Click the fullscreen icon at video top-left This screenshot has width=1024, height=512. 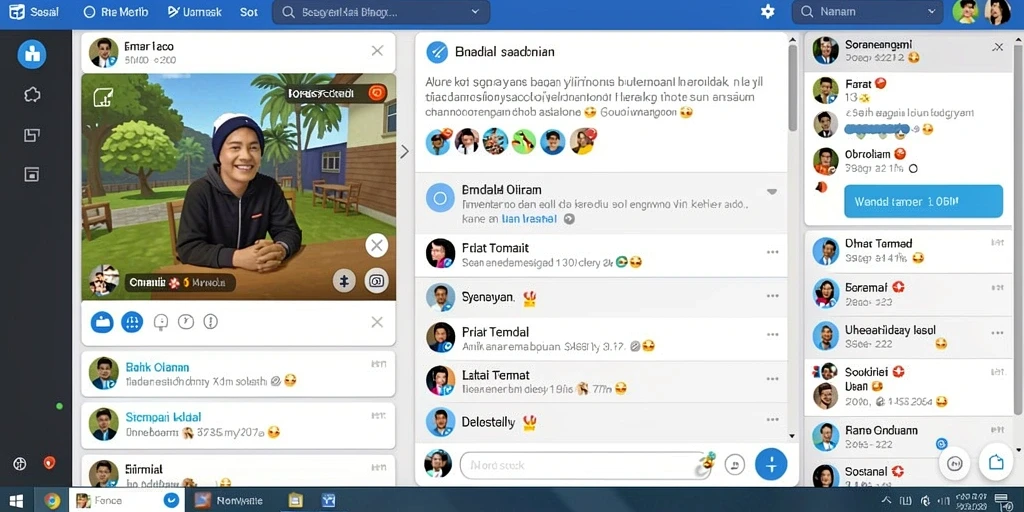[103, 97]
